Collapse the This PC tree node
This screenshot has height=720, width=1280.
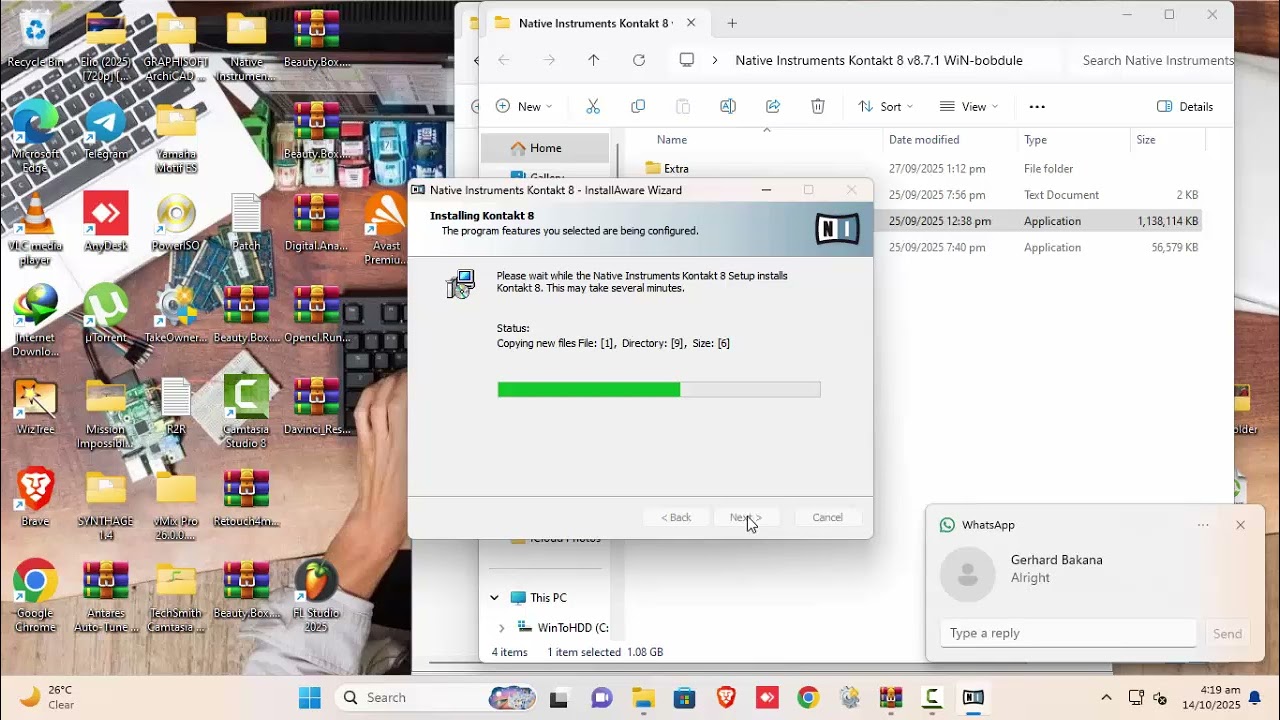pos(494,598)
